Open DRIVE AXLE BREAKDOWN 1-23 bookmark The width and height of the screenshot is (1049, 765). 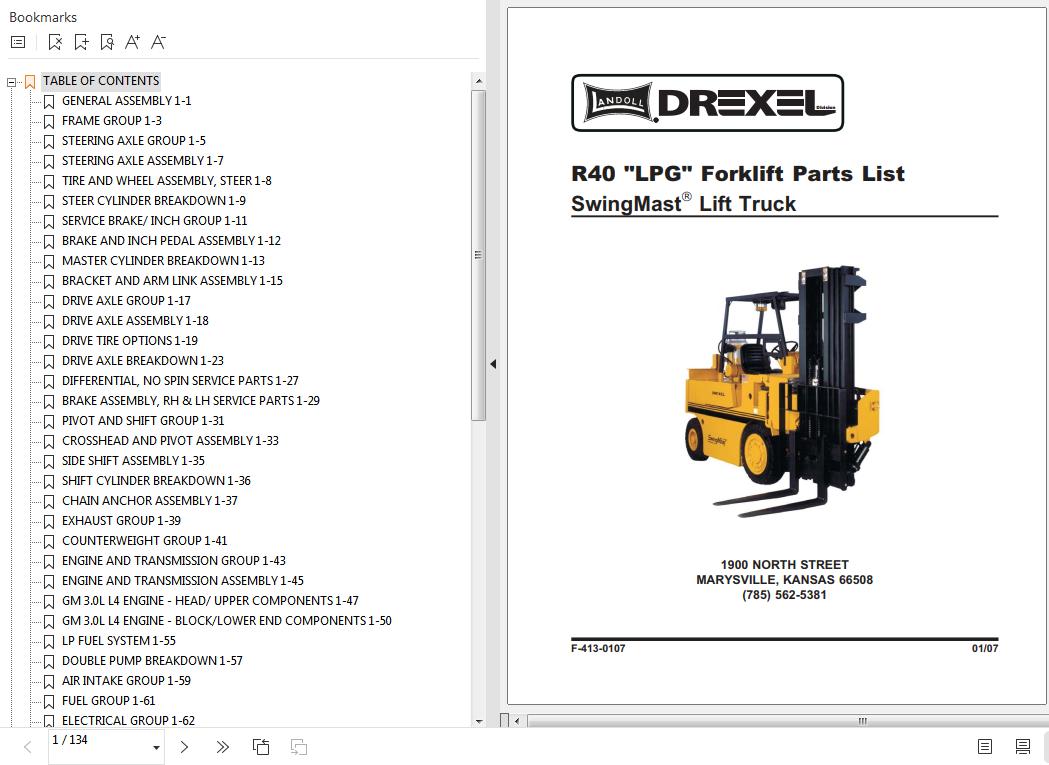point(142,361)
